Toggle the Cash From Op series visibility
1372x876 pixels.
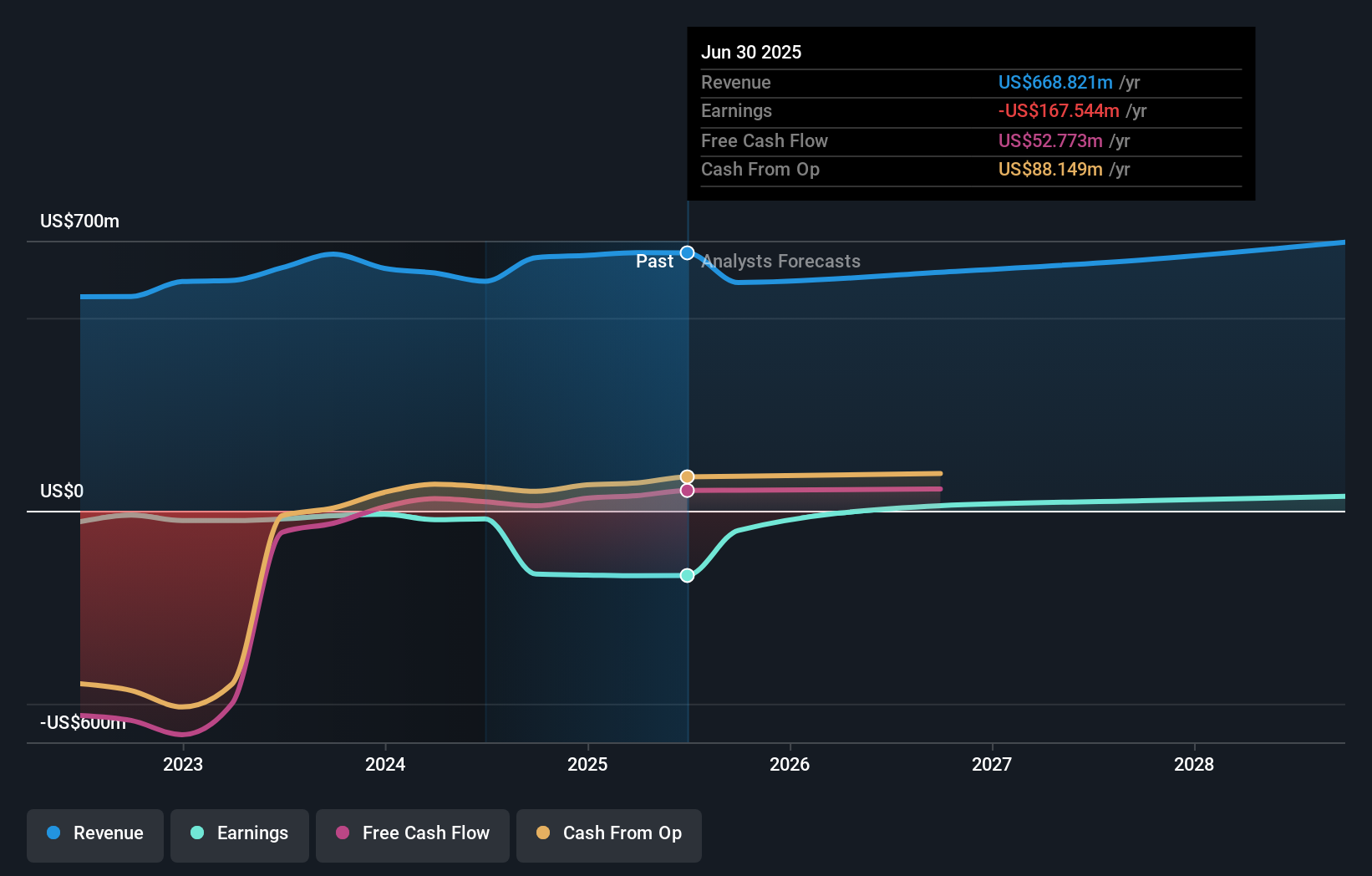point(609,833)
